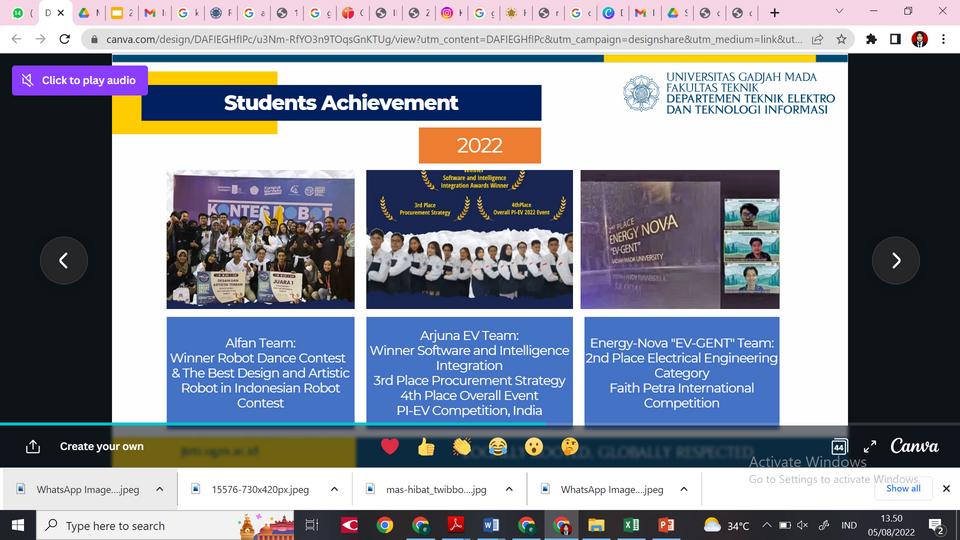This screenshot has height=540, width=960.
Task: Click Show all downloads
Action: (903, 489)
